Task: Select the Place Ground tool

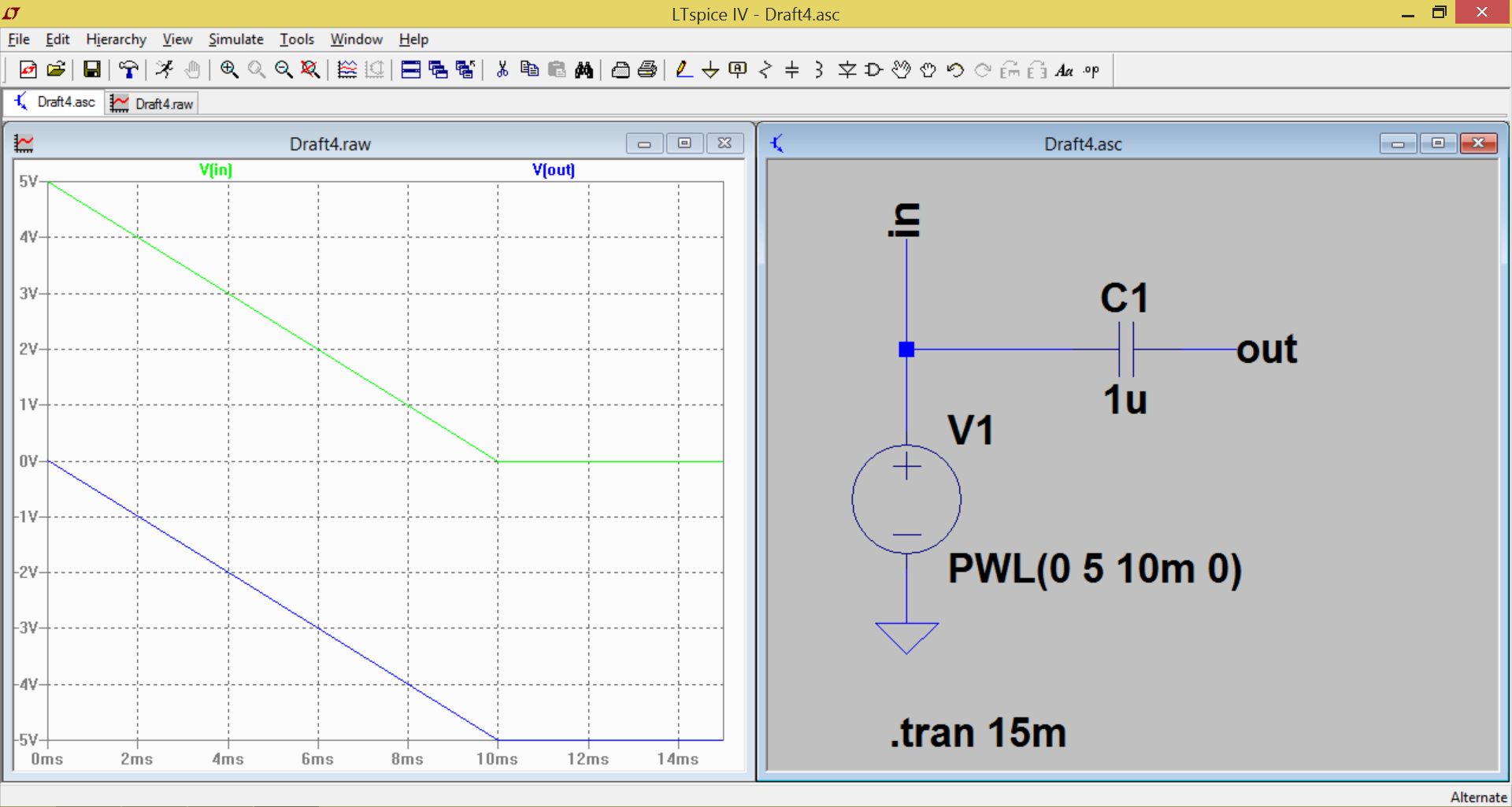Action: tap(710, 70)
